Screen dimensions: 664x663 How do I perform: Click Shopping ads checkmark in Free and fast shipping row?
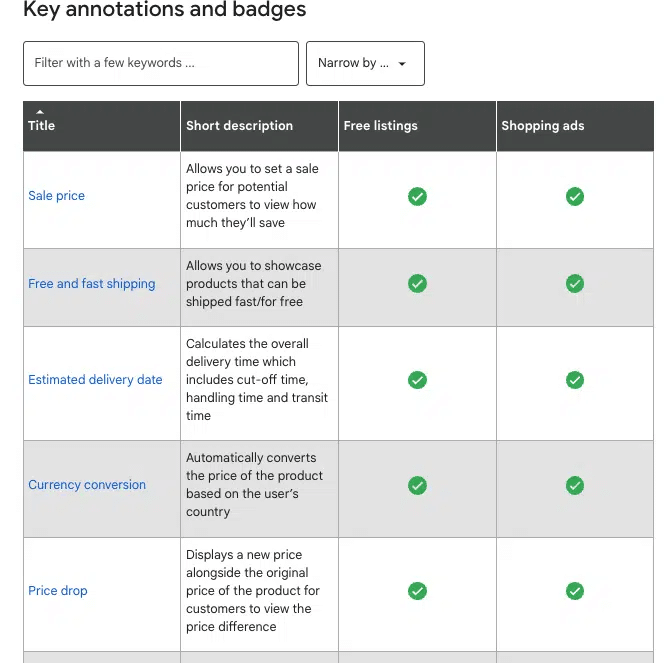574,284
